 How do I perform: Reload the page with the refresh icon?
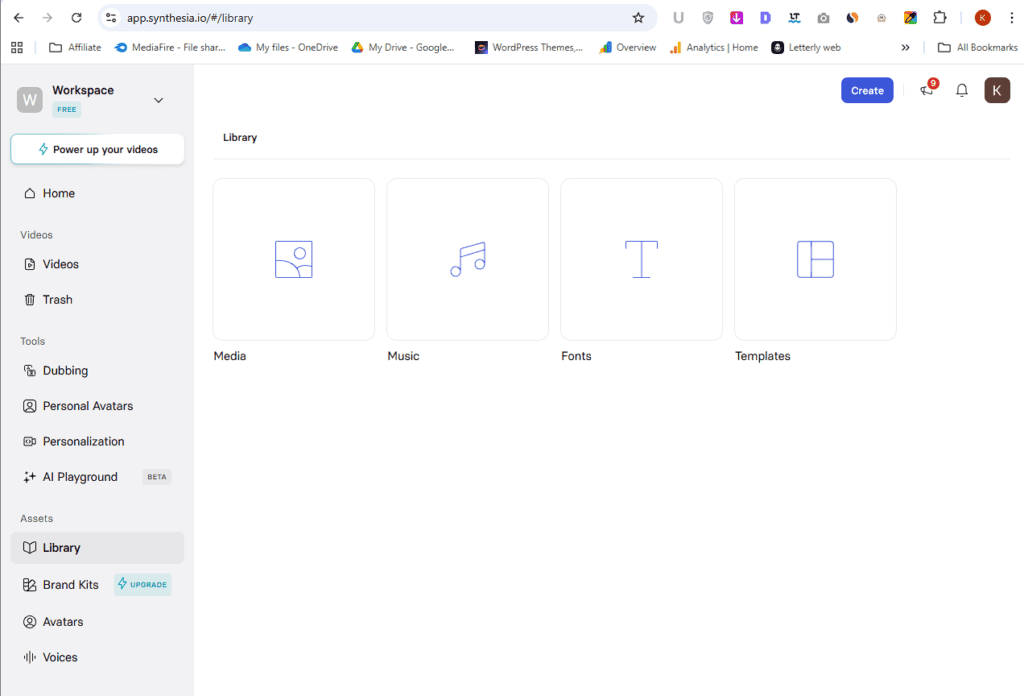tap(76, 18)
